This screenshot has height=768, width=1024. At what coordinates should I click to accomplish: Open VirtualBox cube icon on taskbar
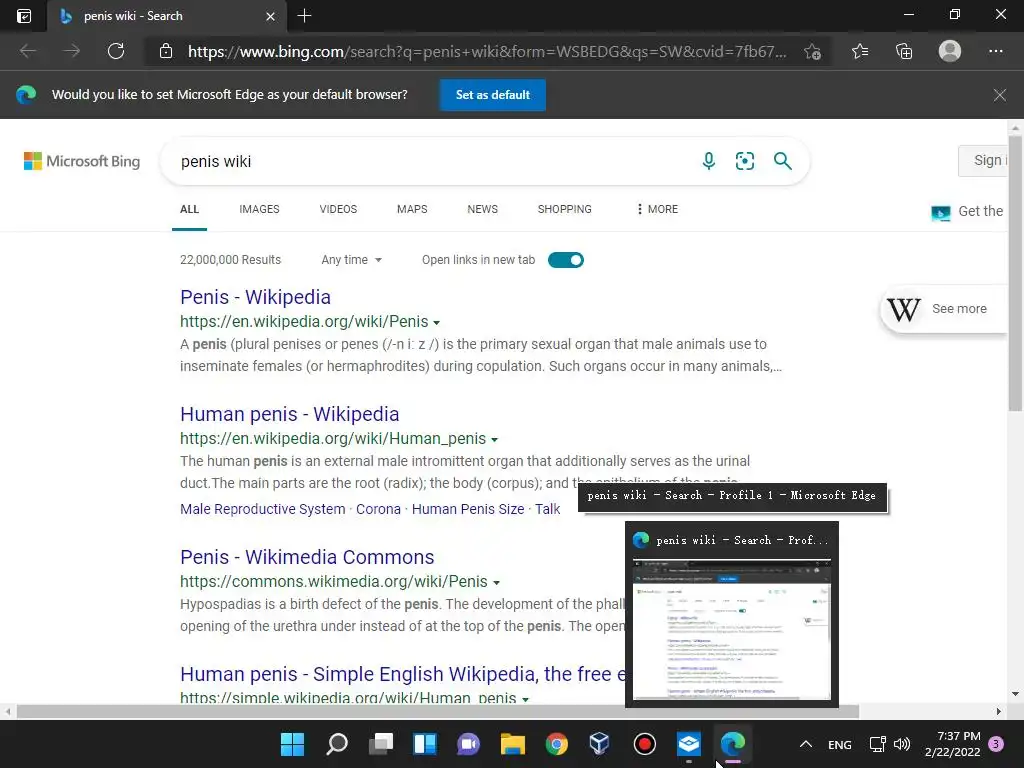600,744
